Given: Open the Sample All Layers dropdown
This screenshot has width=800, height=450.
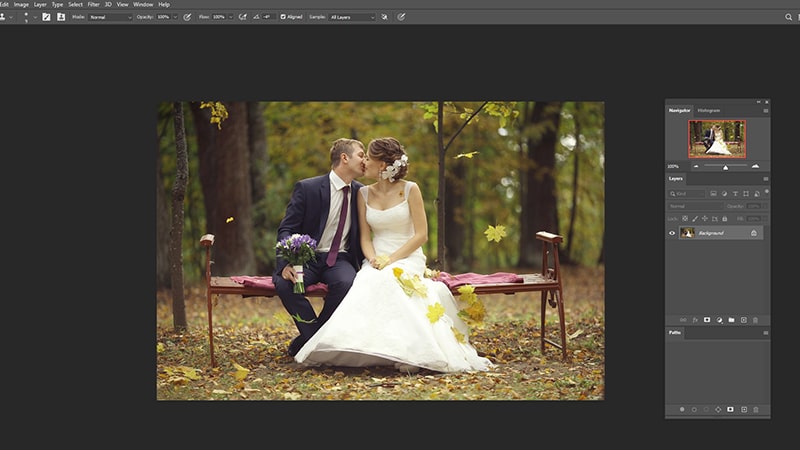Looking at the screenshot, I should [x=353, y=17].
